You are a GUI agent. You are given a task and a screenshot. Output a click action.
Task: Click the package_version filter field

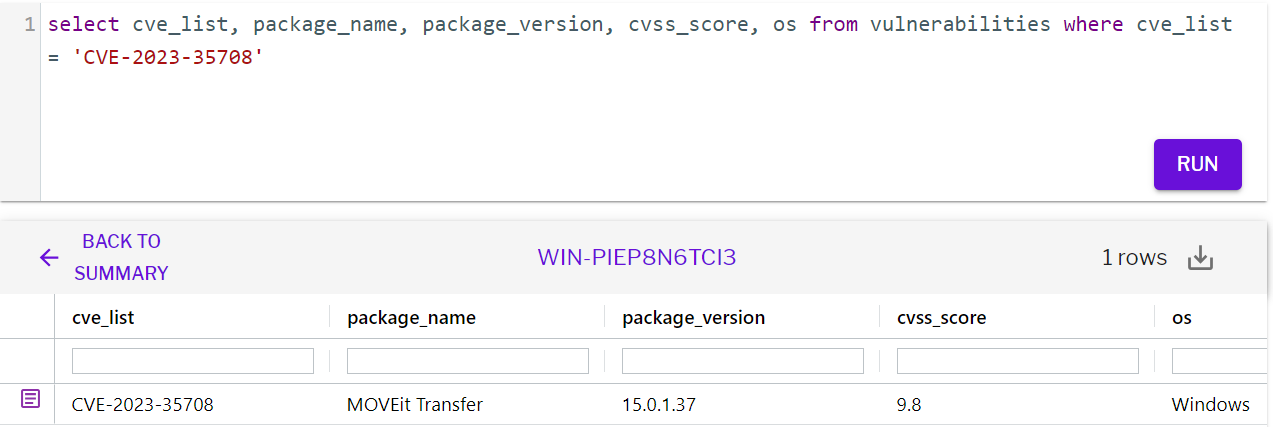point(743,361)
